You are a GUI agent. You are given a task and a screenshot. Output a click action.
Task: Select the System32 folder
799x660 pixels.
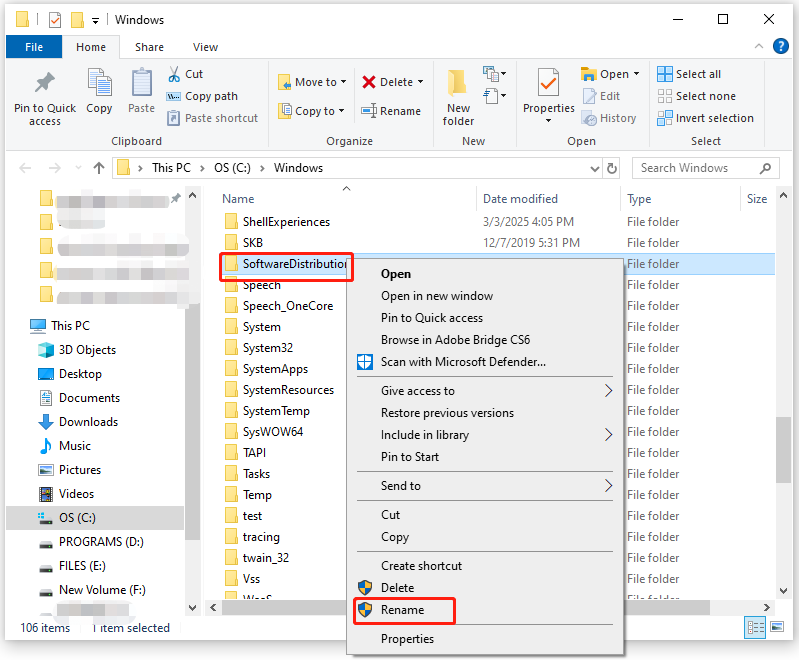pyautogui.click(x=268, y=348)
